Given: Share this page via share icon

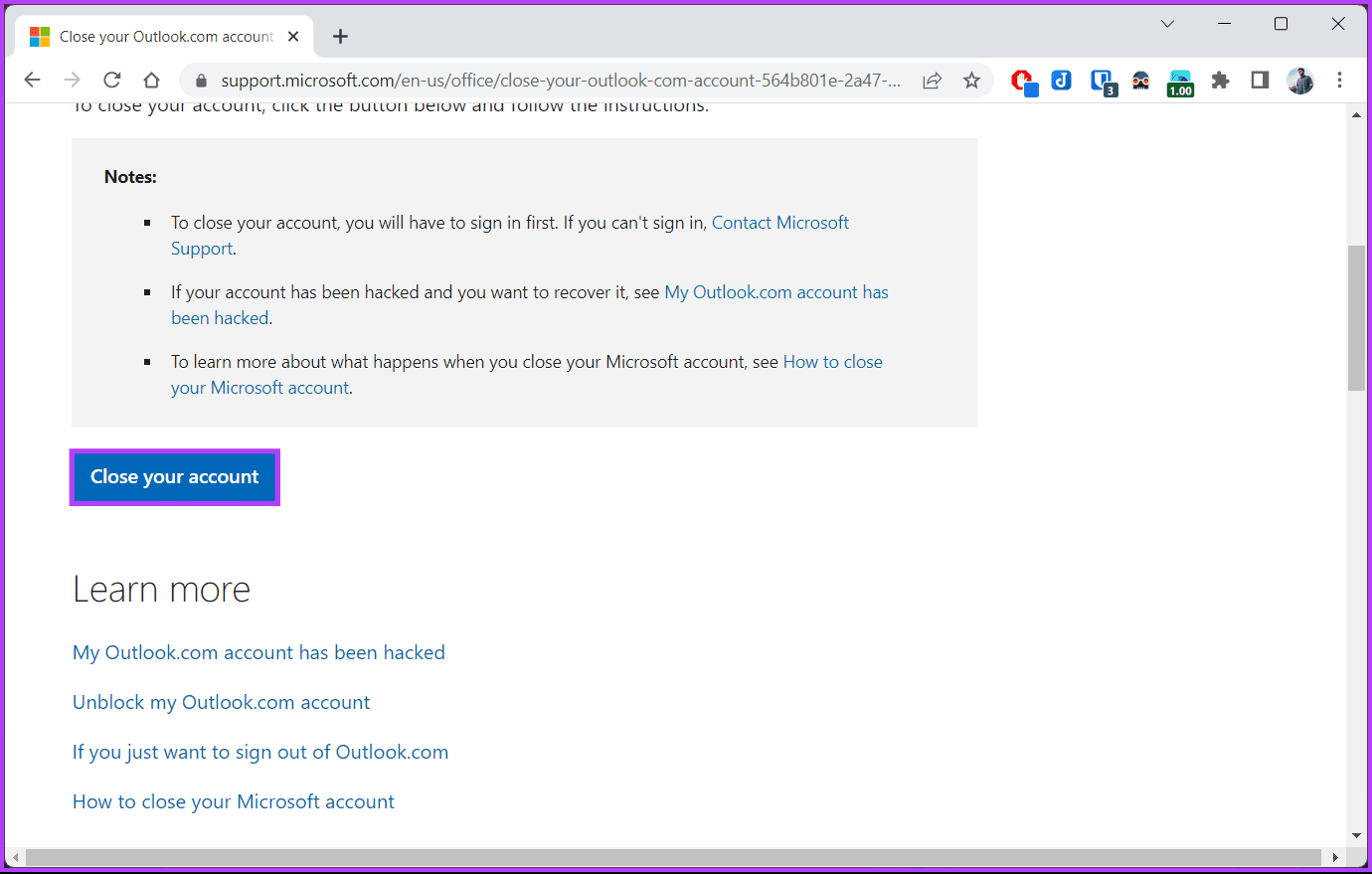Looking at the screenshot, I should 932,81.
